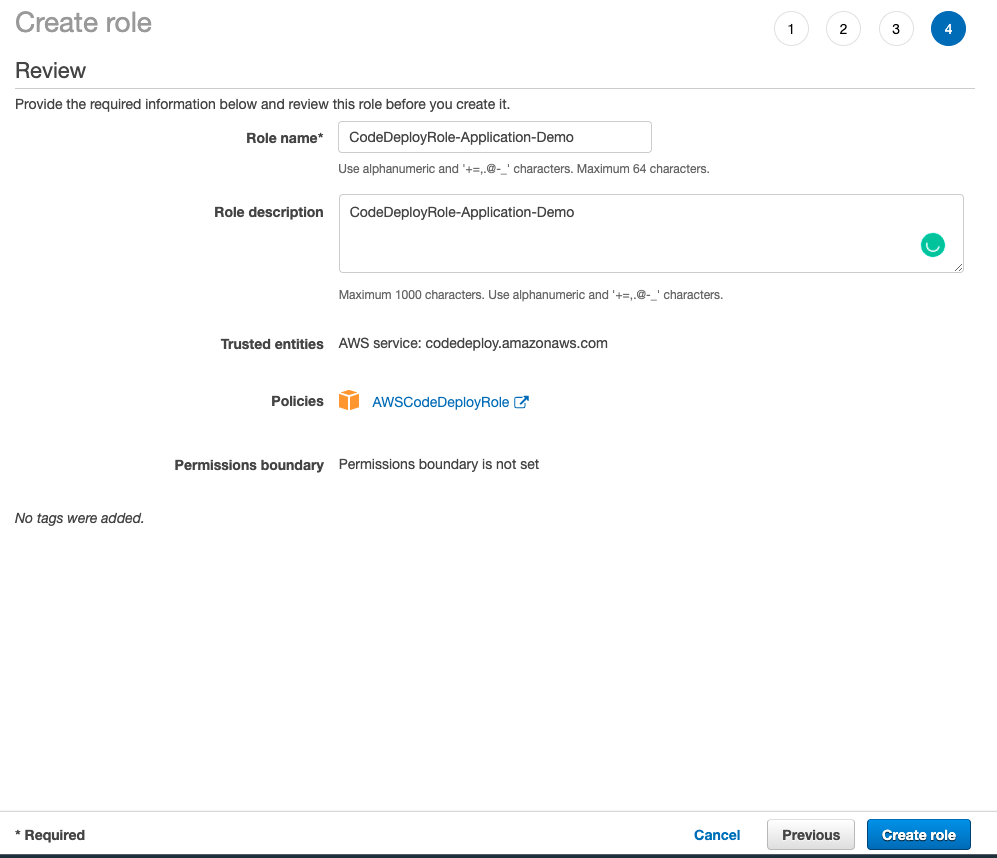Go to wizard step 1
This screenshot has width=997, height=858.
[x=791, y=29]
